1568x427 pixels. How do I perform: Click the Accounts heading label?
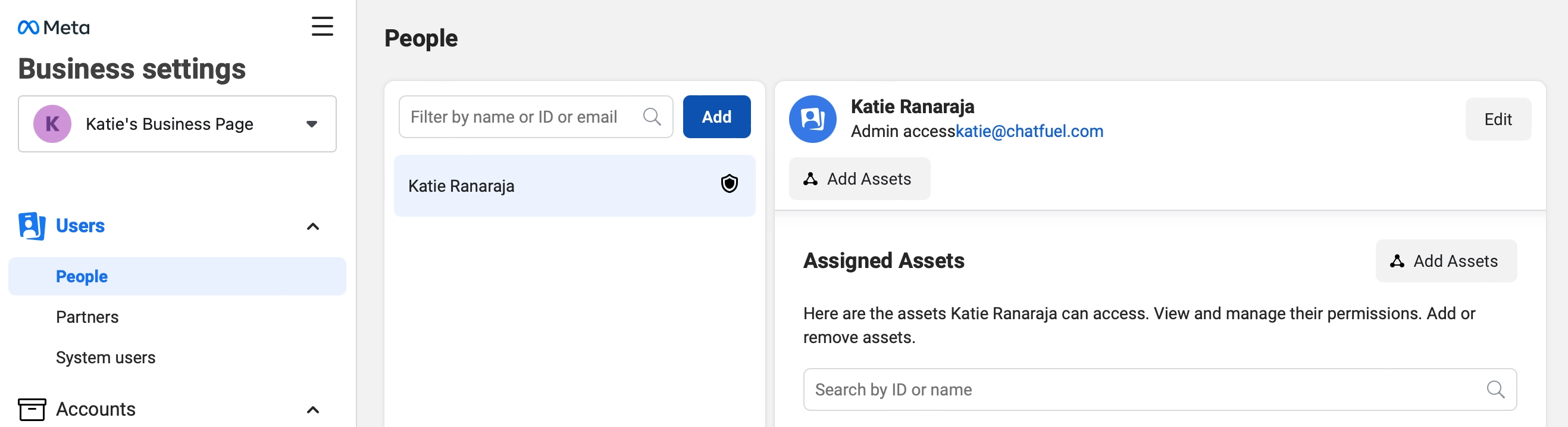click(96, 409)
